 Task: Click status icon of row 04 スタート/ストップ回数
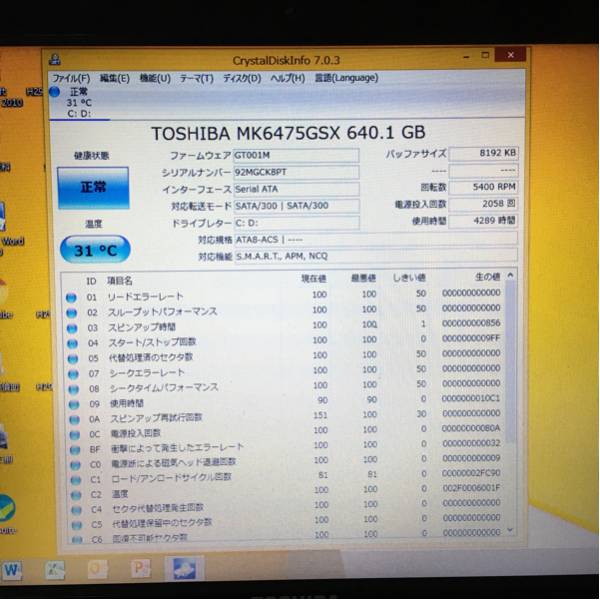point(72,344)
